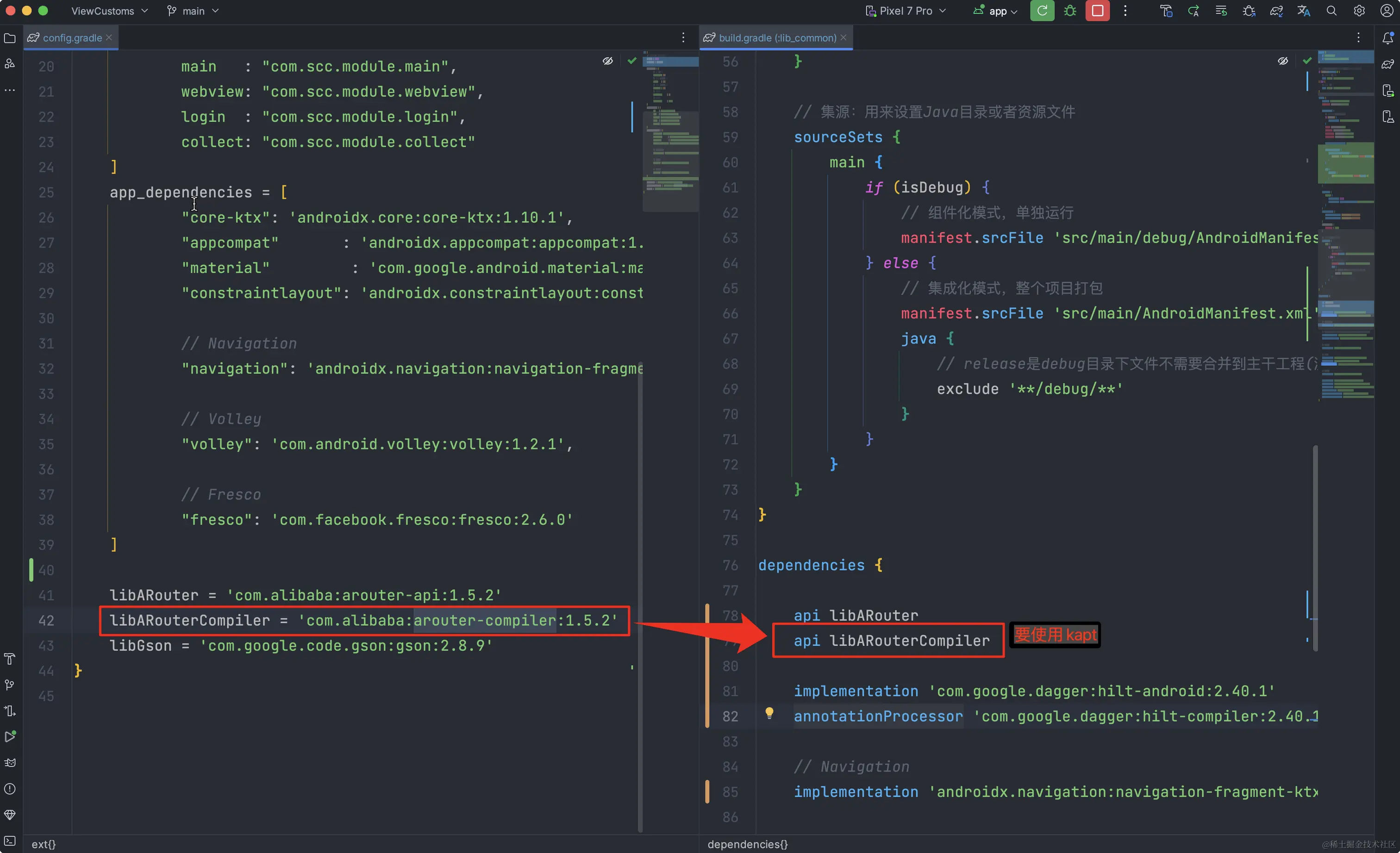Open Search Everywhere magnifier
The width and height of the screenshot is (1400, 853).
tap(1331, 11)
